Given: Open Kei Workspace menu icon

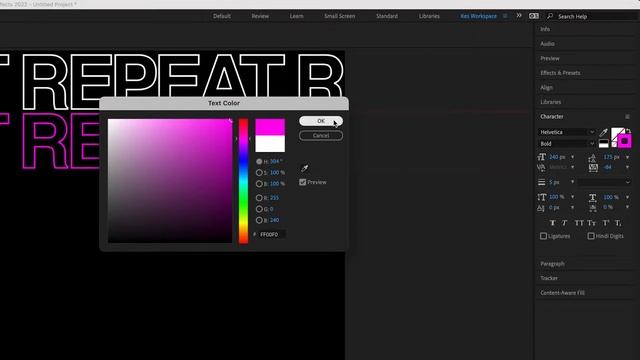Looking at the screenshot, I should click(505, 16).
